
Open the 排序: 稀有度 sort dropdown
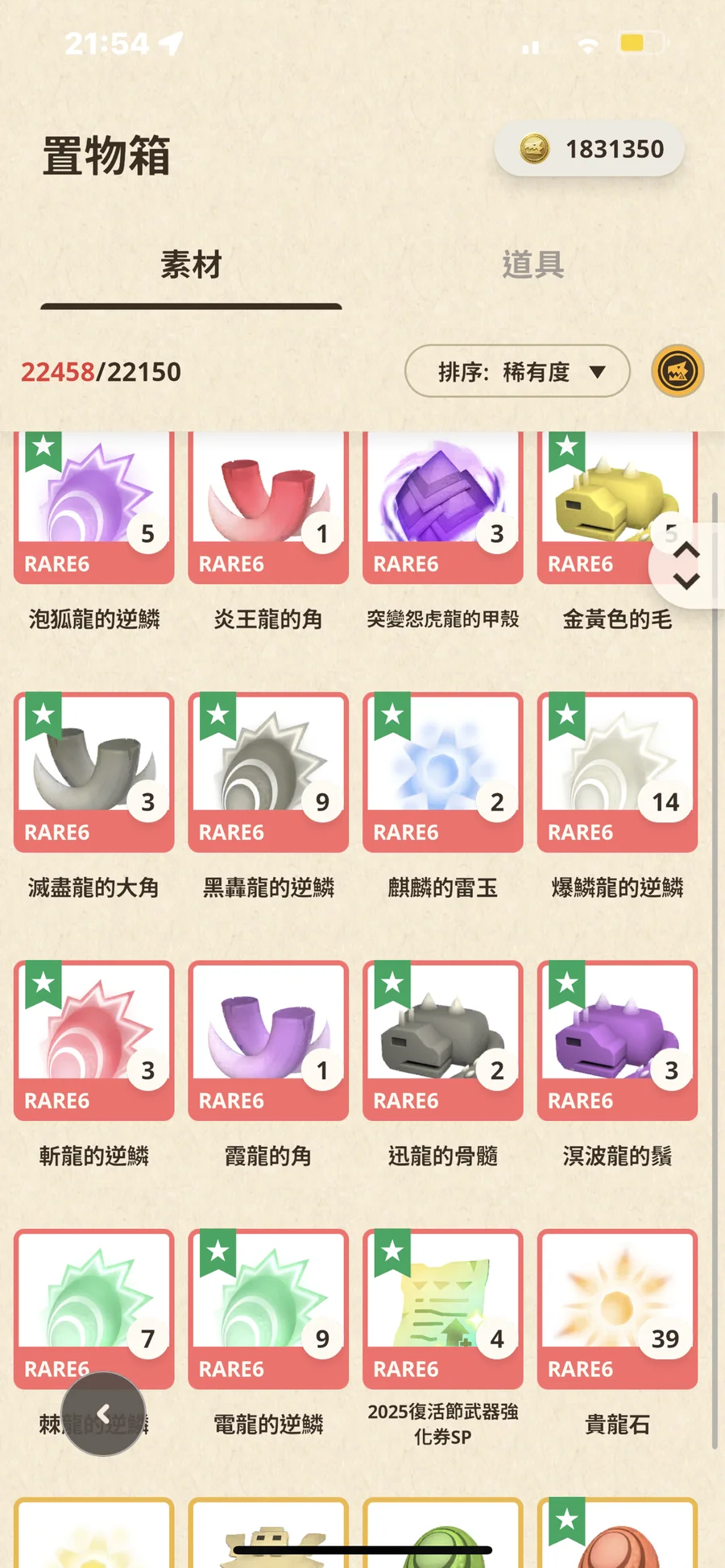517,371
